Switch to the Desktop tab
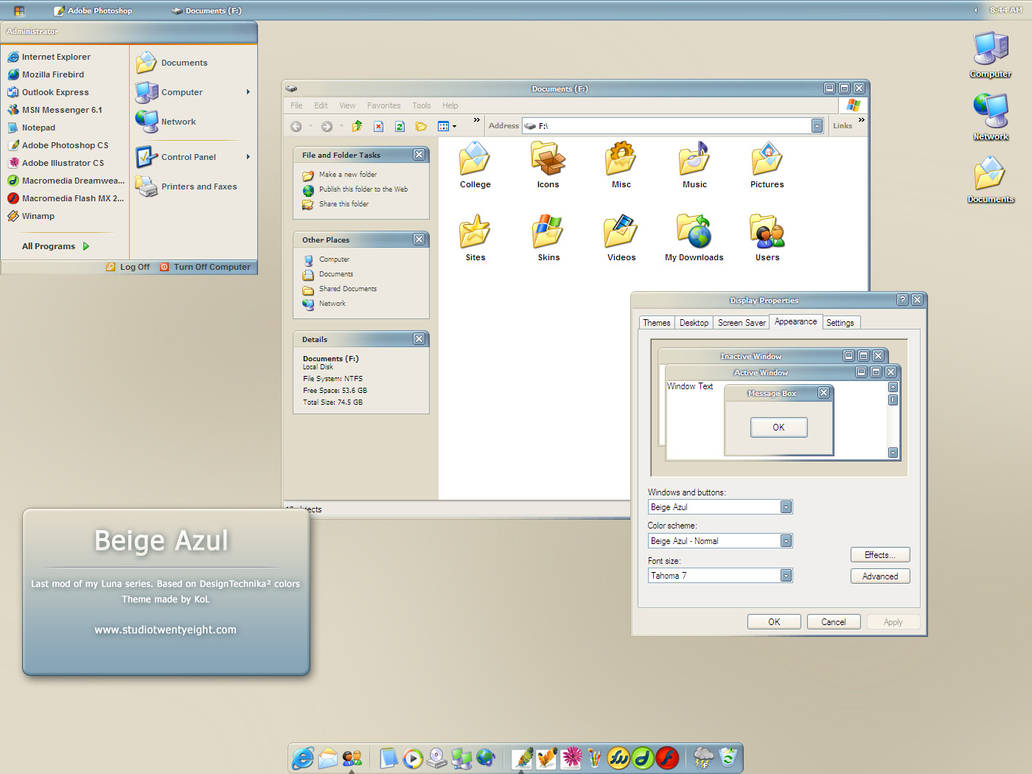1032x774 pixels. 694,322
